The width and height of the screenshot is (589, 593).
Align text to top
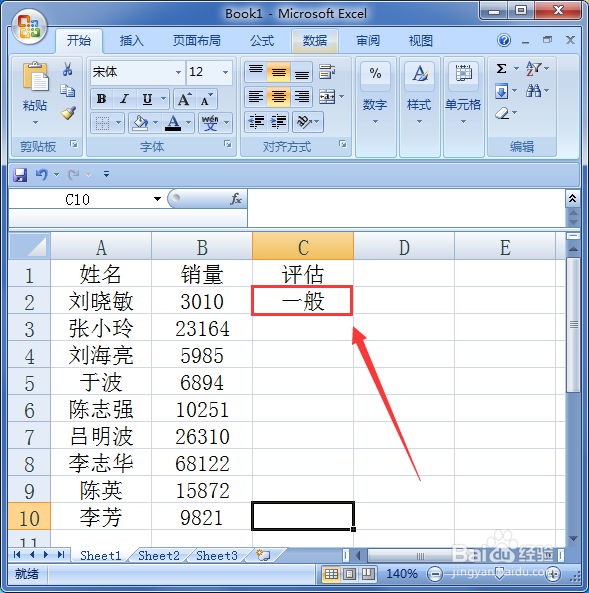(256, 71)
